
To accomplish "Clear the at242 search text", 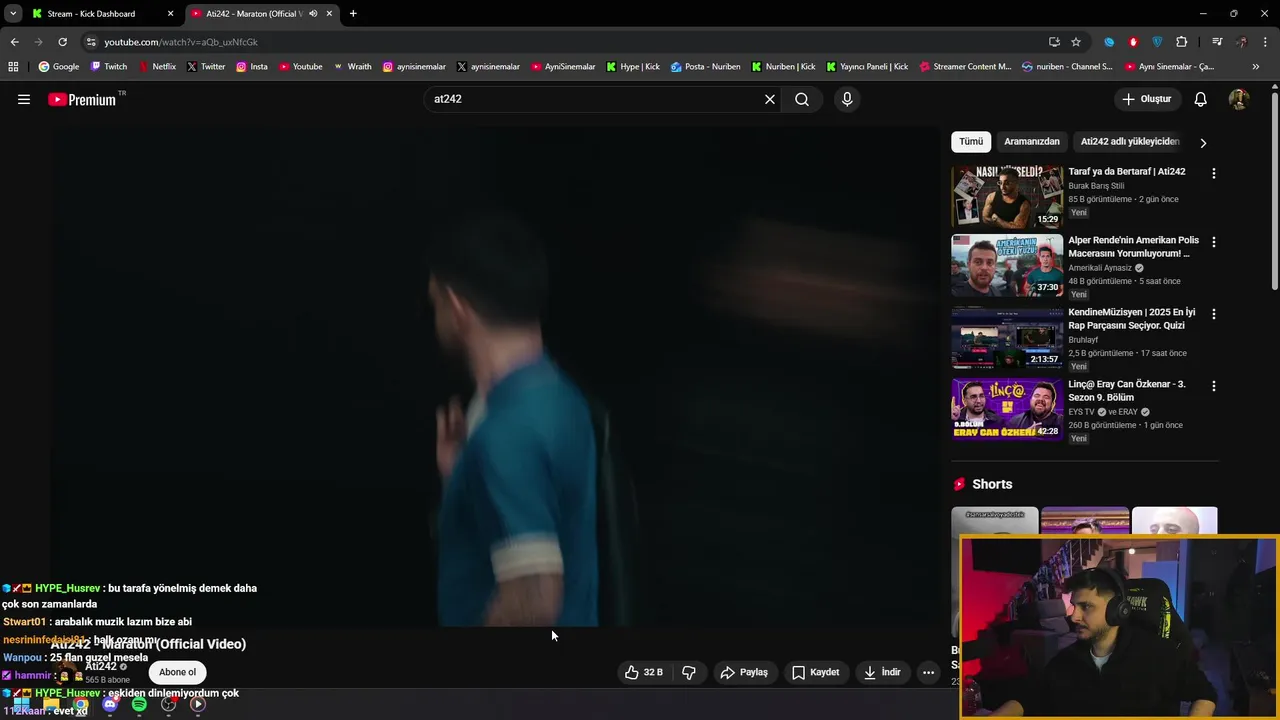I will point(770,99).
